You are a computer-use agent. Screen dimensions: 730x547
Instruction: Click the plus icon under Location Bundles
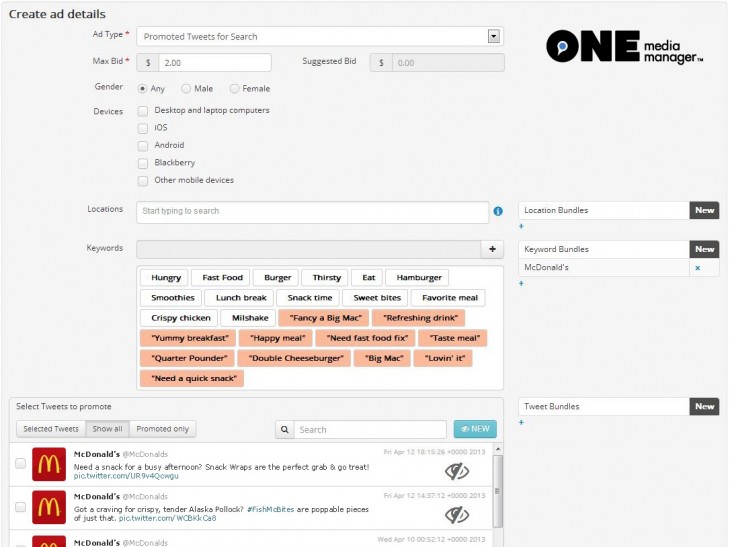[x=521, y=226]
